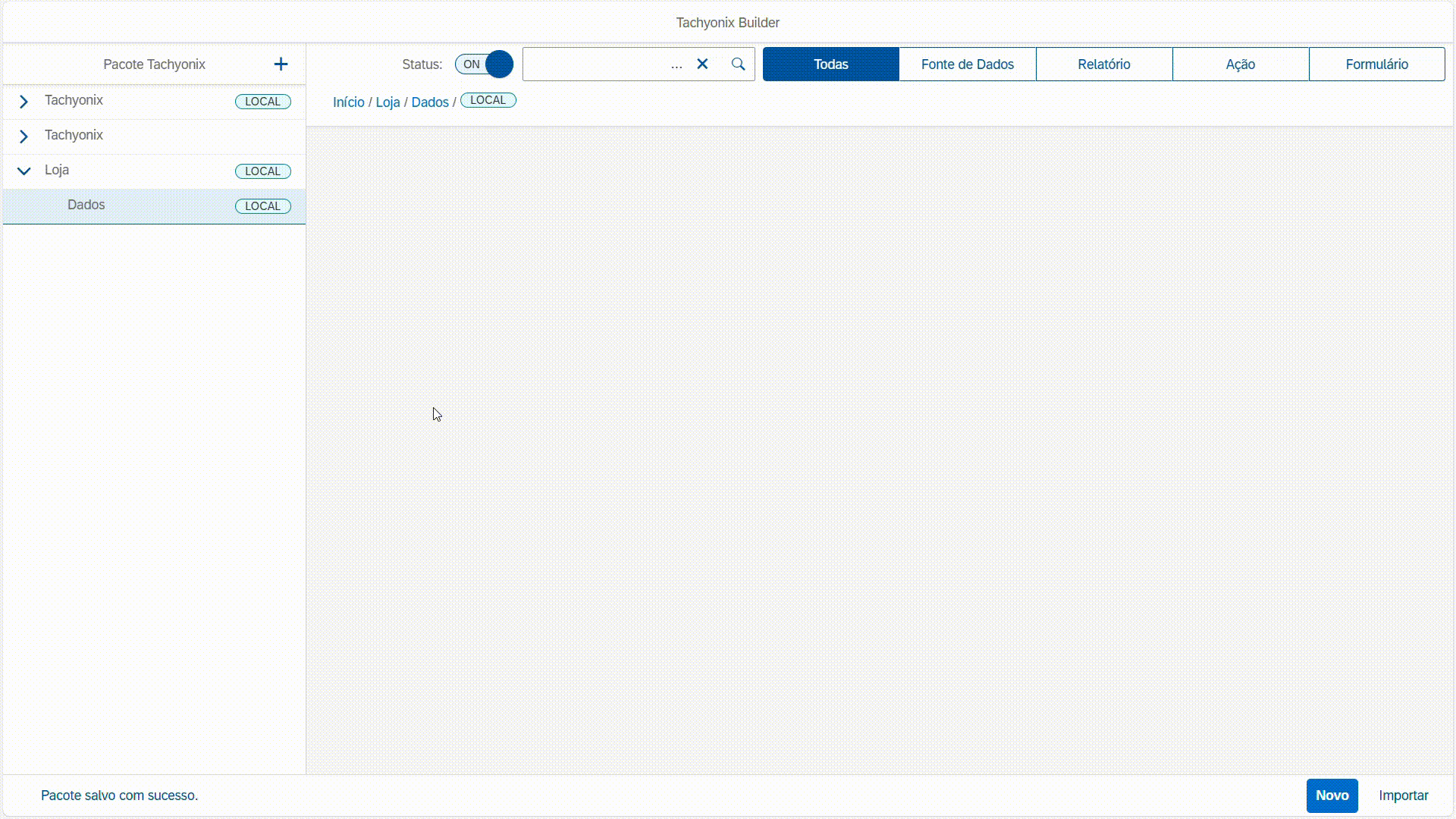Open the Formulário tab
This screenshot has width=1456, height=819.
pyautogui.click(x=1376, y=64)
